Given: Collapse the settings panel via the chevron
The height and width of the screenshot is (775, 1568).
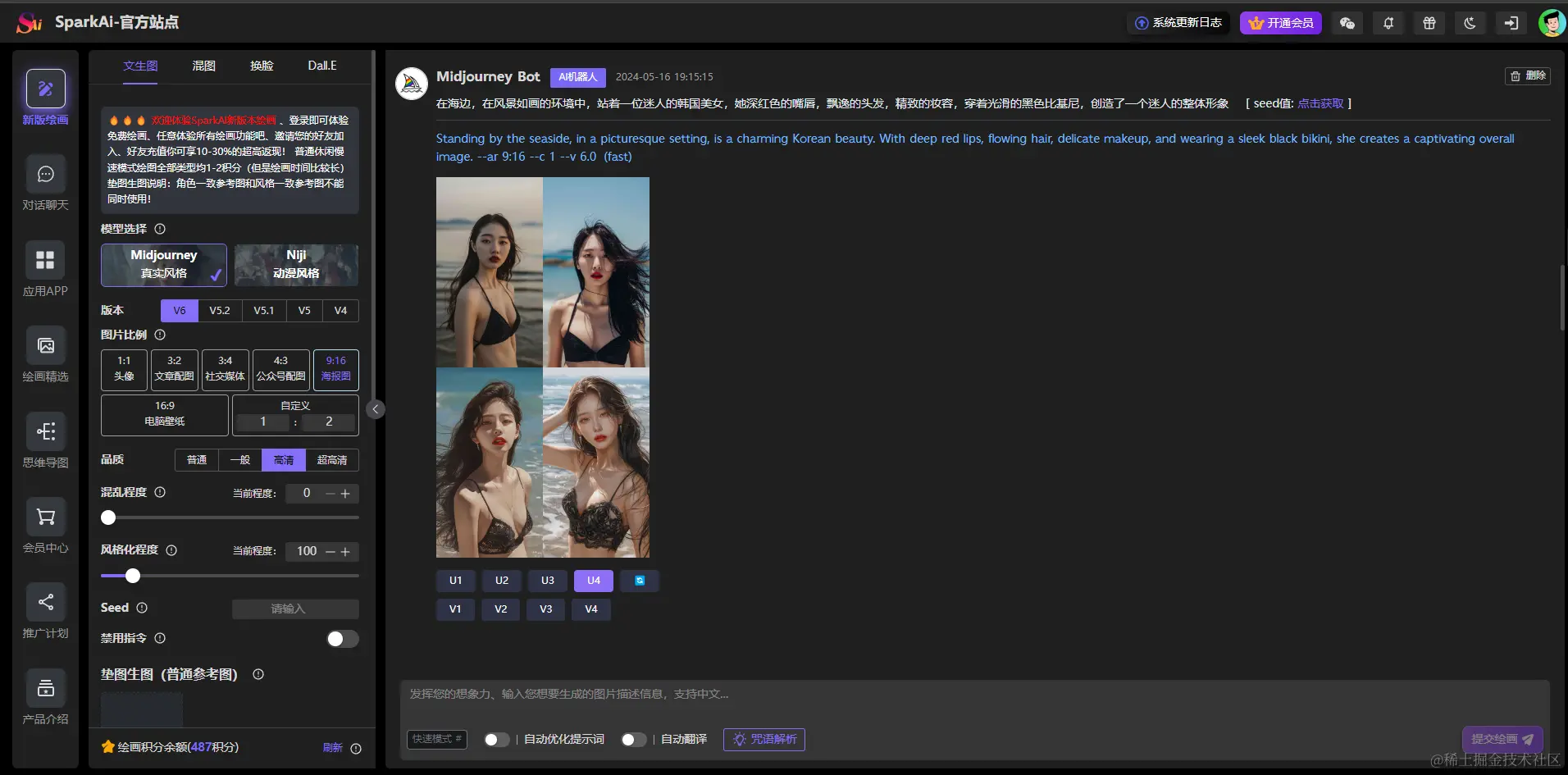Looking at the screenshot, I should point(375,408).
